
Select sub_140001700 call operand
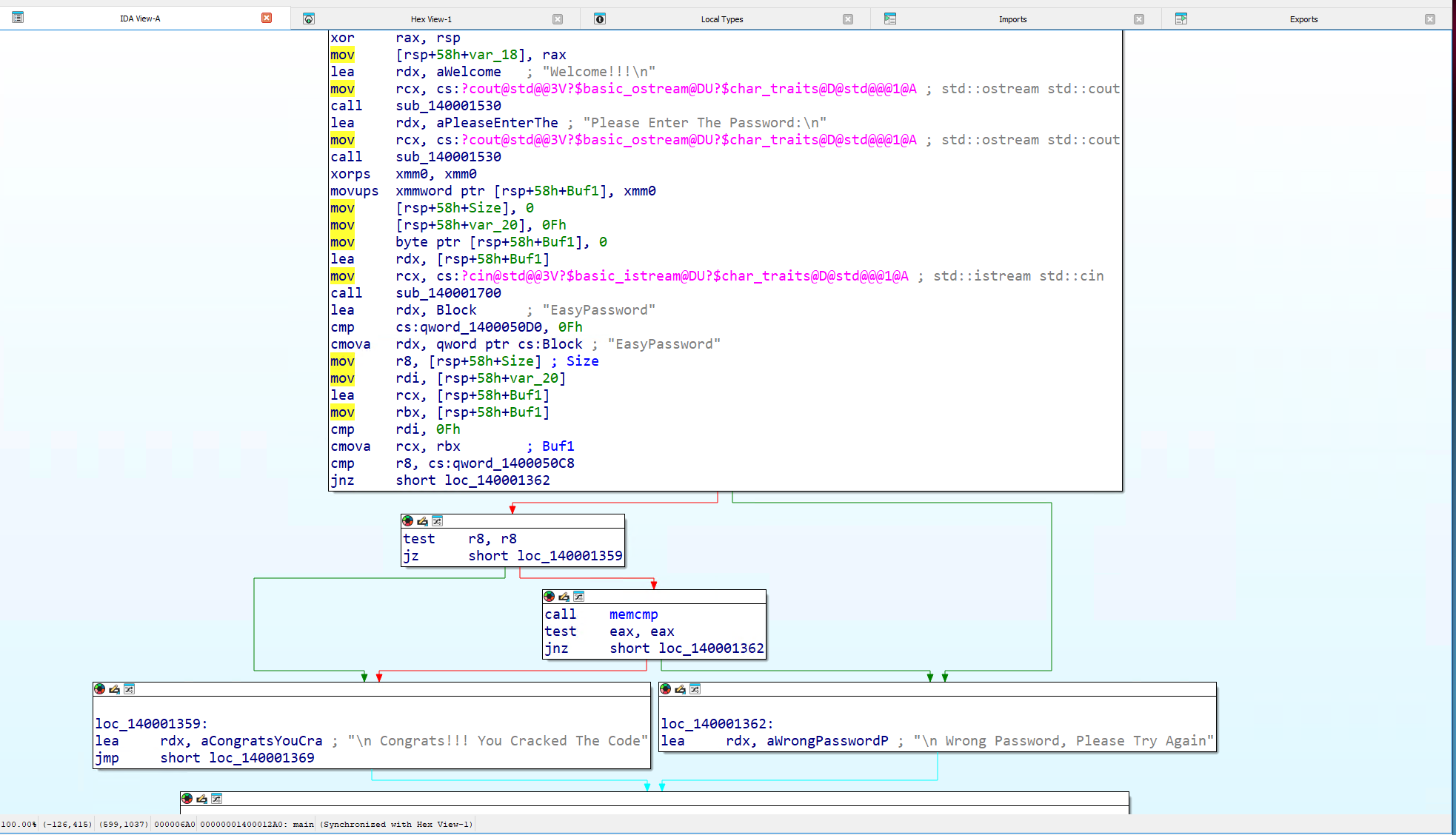point(448,293)
